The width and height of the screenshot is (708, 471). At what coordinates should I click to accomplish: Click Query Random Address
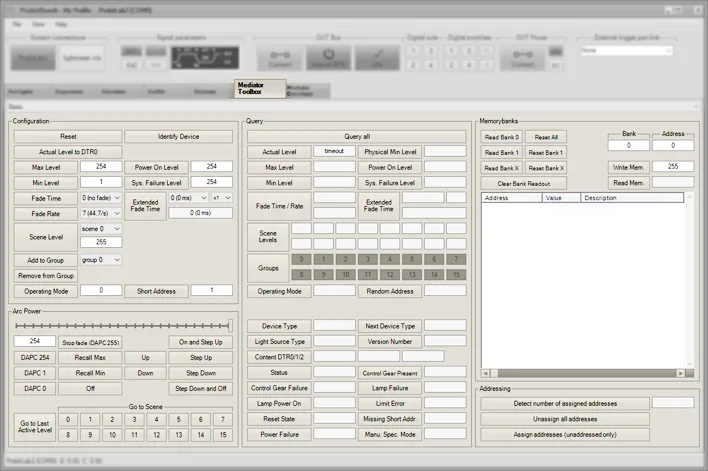click(390, 291)
